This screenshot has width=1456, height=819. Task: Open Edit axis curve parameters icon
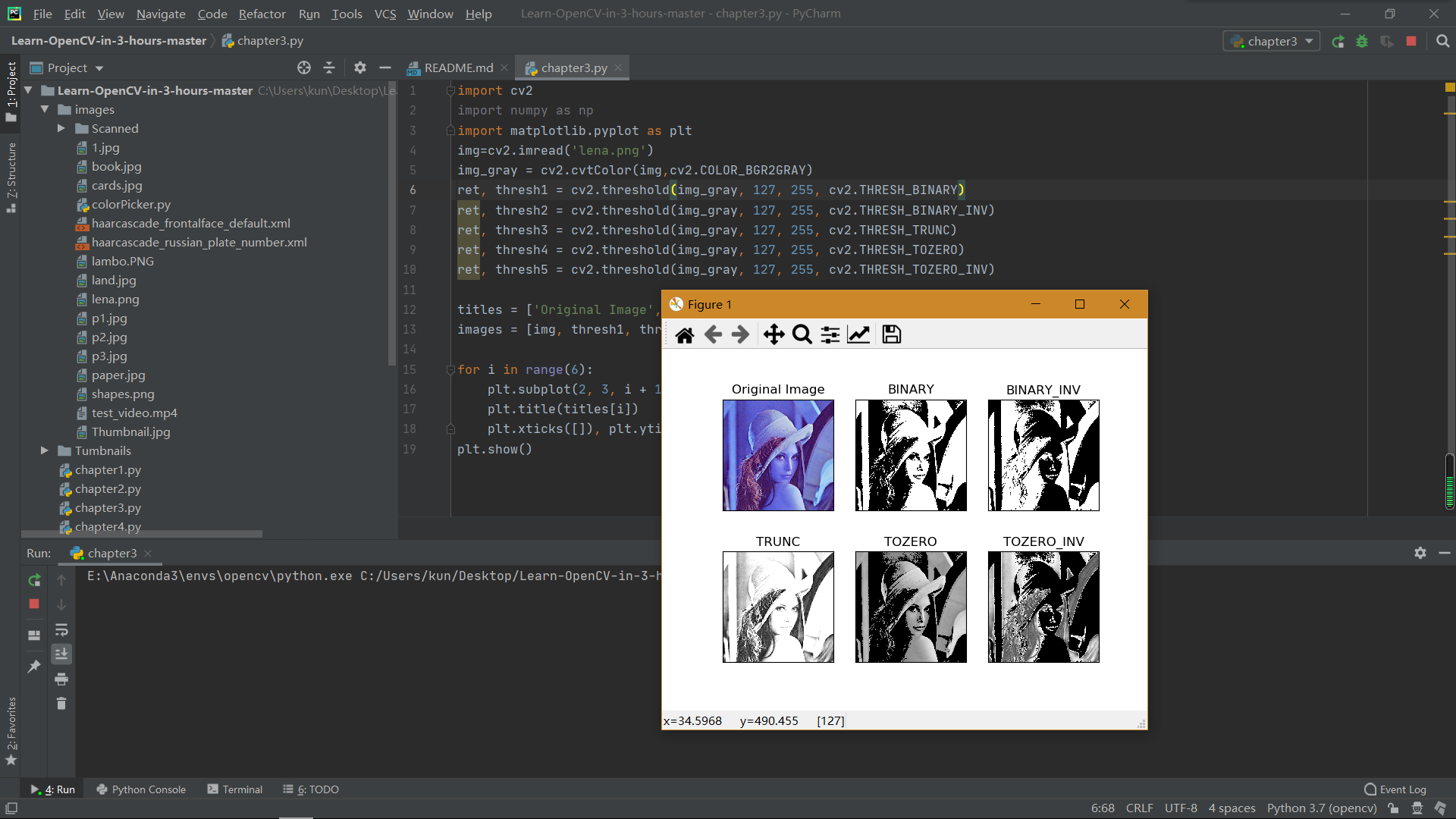[x=858, y=334]
